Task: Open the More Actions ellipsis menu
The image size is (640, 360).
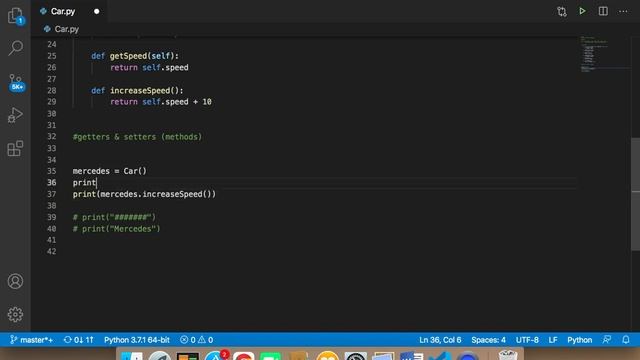Action: (x=623, y=11)
